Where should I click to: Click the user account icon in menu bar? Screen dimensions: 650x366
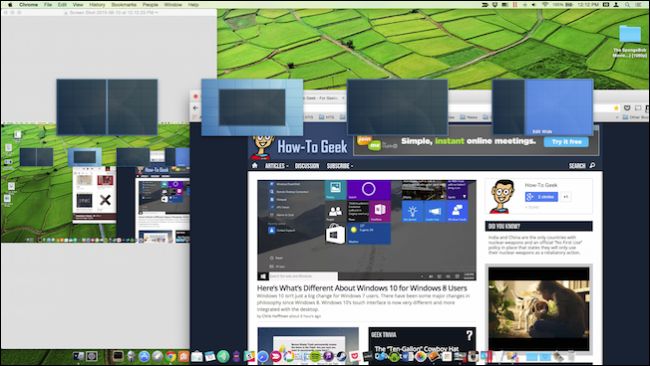pos(616,5)
